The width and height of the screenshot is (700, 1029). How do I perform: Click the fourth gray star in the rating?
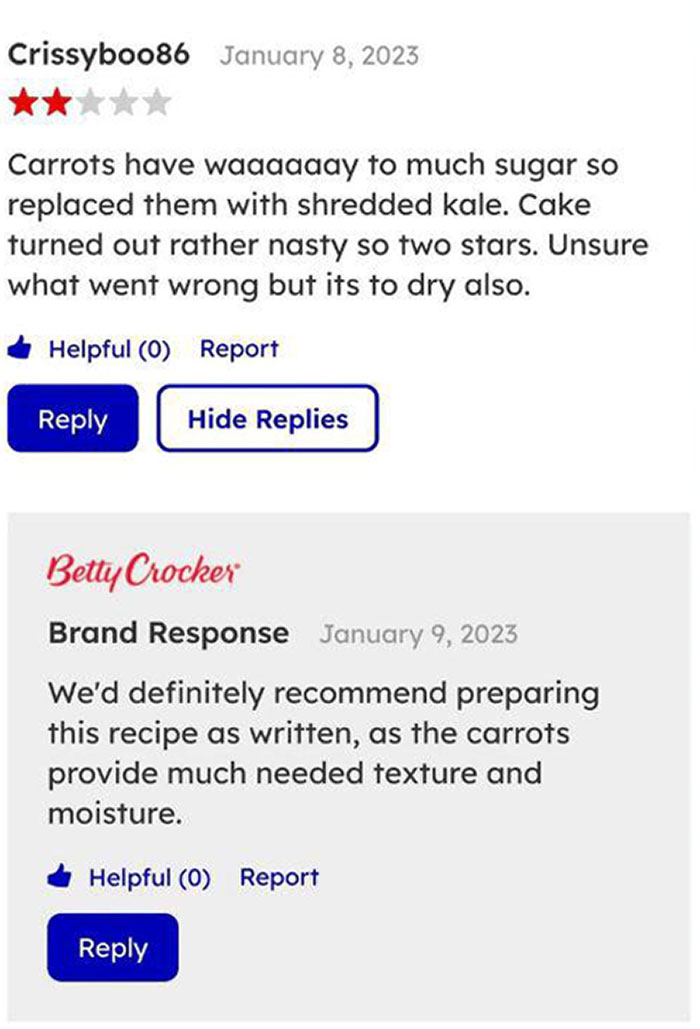[126, 100]
